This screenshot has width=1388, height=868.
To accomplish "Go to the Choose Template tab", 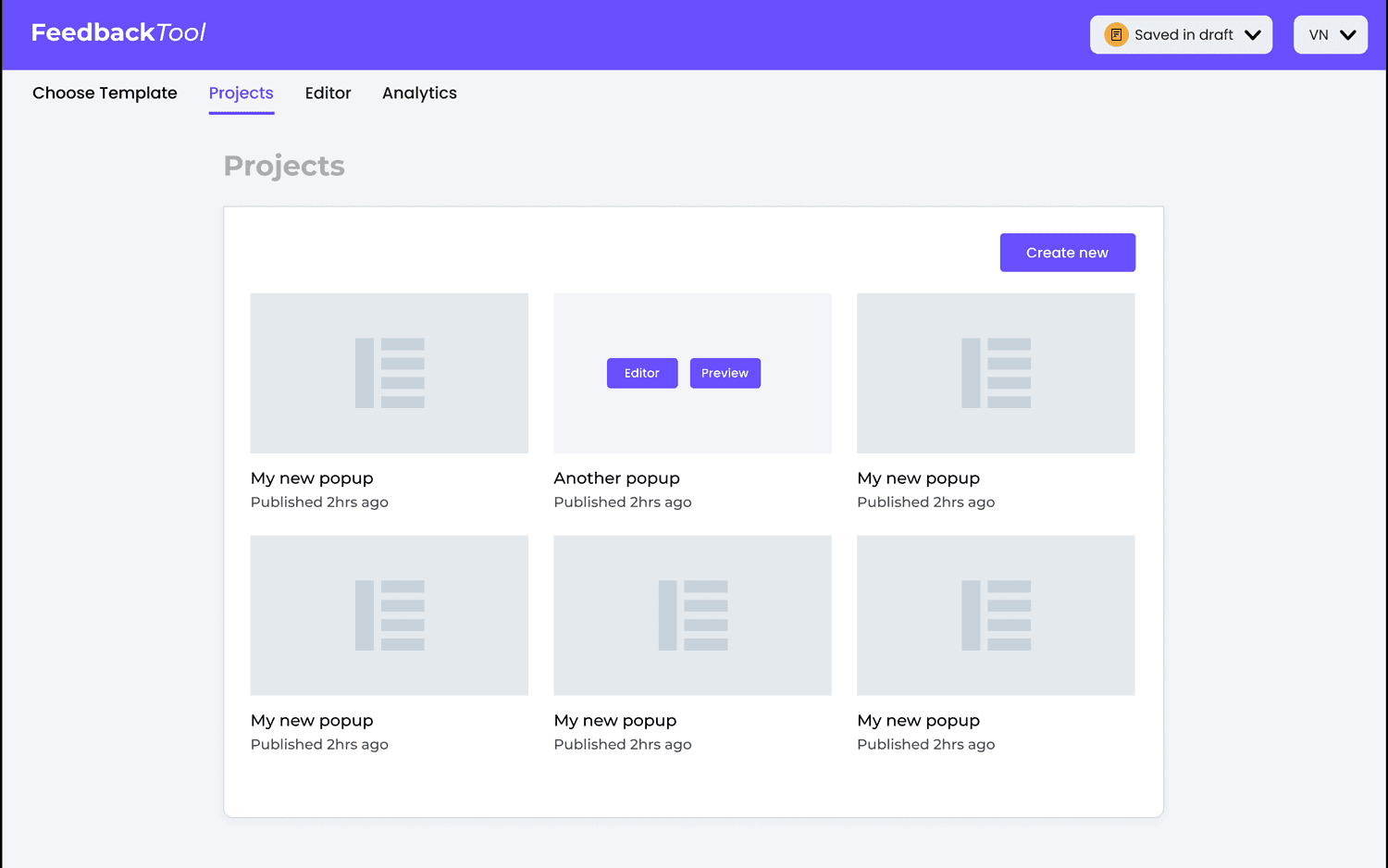I will (x=105, y=93).
